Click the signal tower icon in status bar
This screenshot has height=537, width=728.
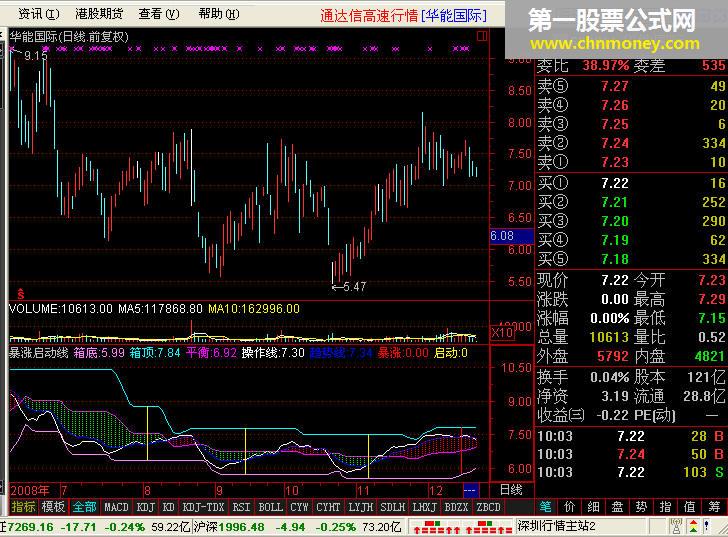[x=676, y=527]
